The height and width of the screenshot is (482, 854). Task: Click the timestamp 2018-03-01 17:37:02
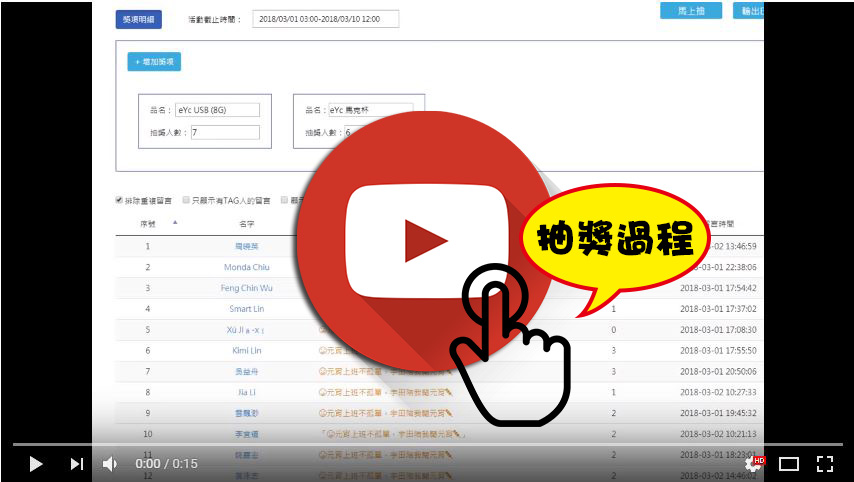click(x=718, y=309)
